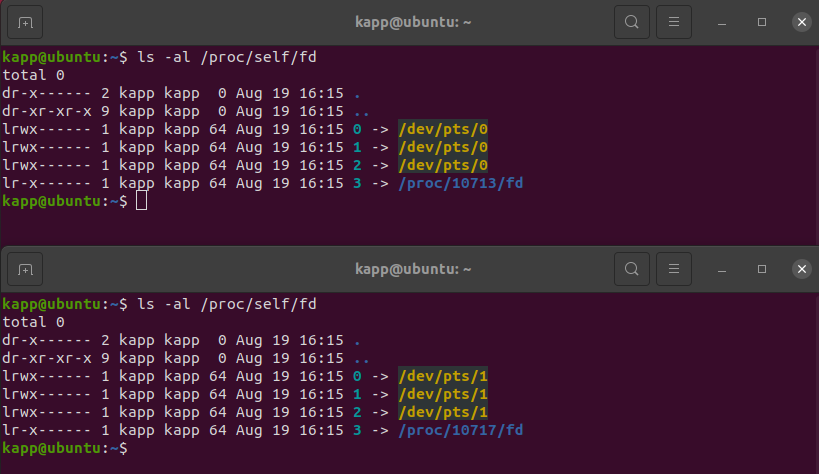Click first /dev/pts/0 entry in top terminal
The image size is (819, 474).
point(443,129)
